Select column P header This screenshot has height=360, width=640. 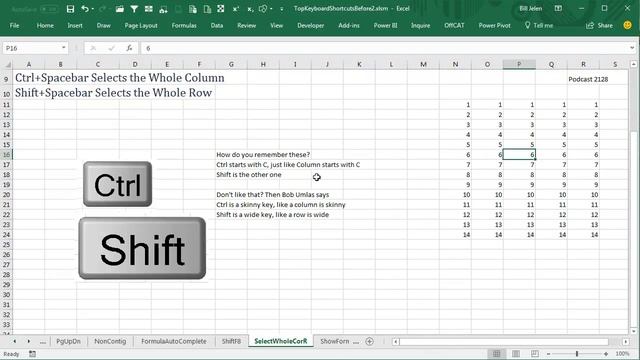click(x=519, y=64)
